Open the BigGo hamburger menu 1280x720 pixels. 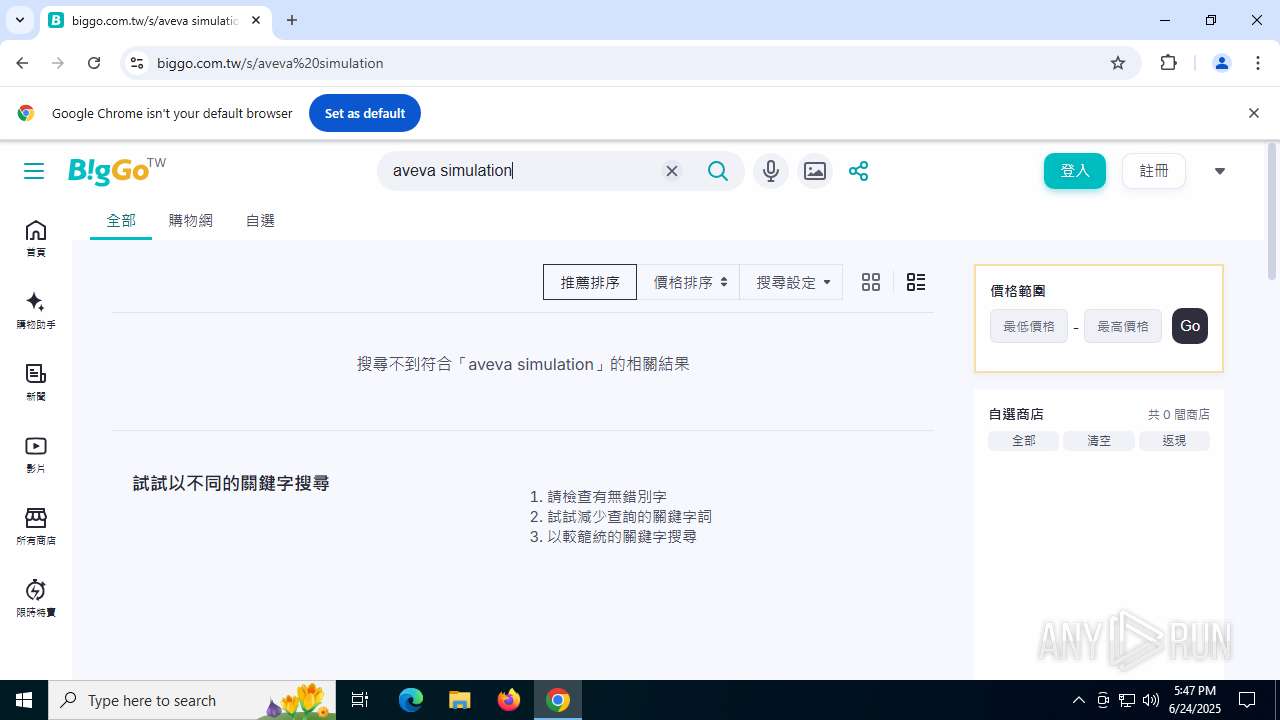pos(34,171)
